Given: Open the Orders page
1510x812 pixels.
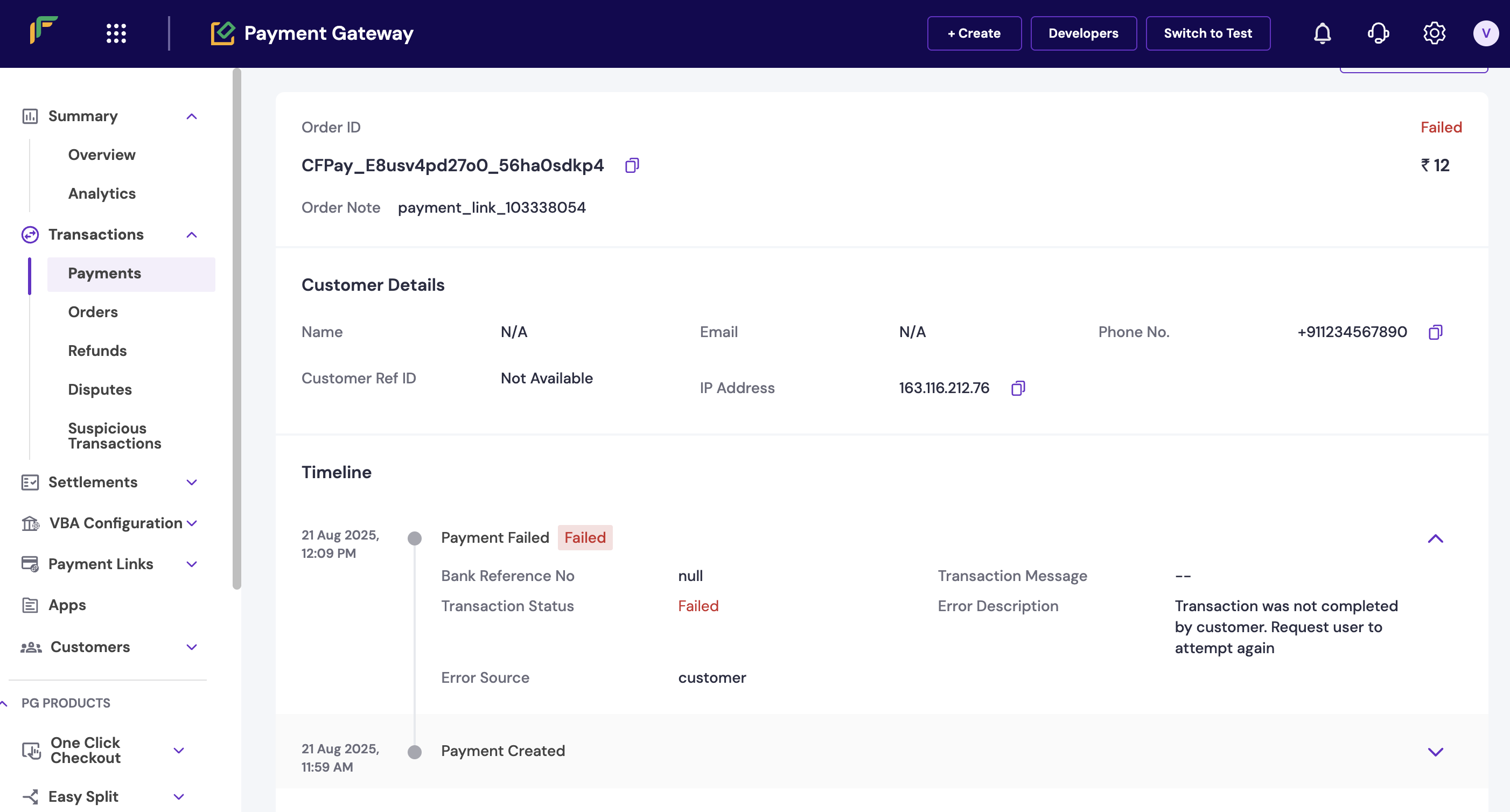Looking at the screenshot, I should coord(93,312).
